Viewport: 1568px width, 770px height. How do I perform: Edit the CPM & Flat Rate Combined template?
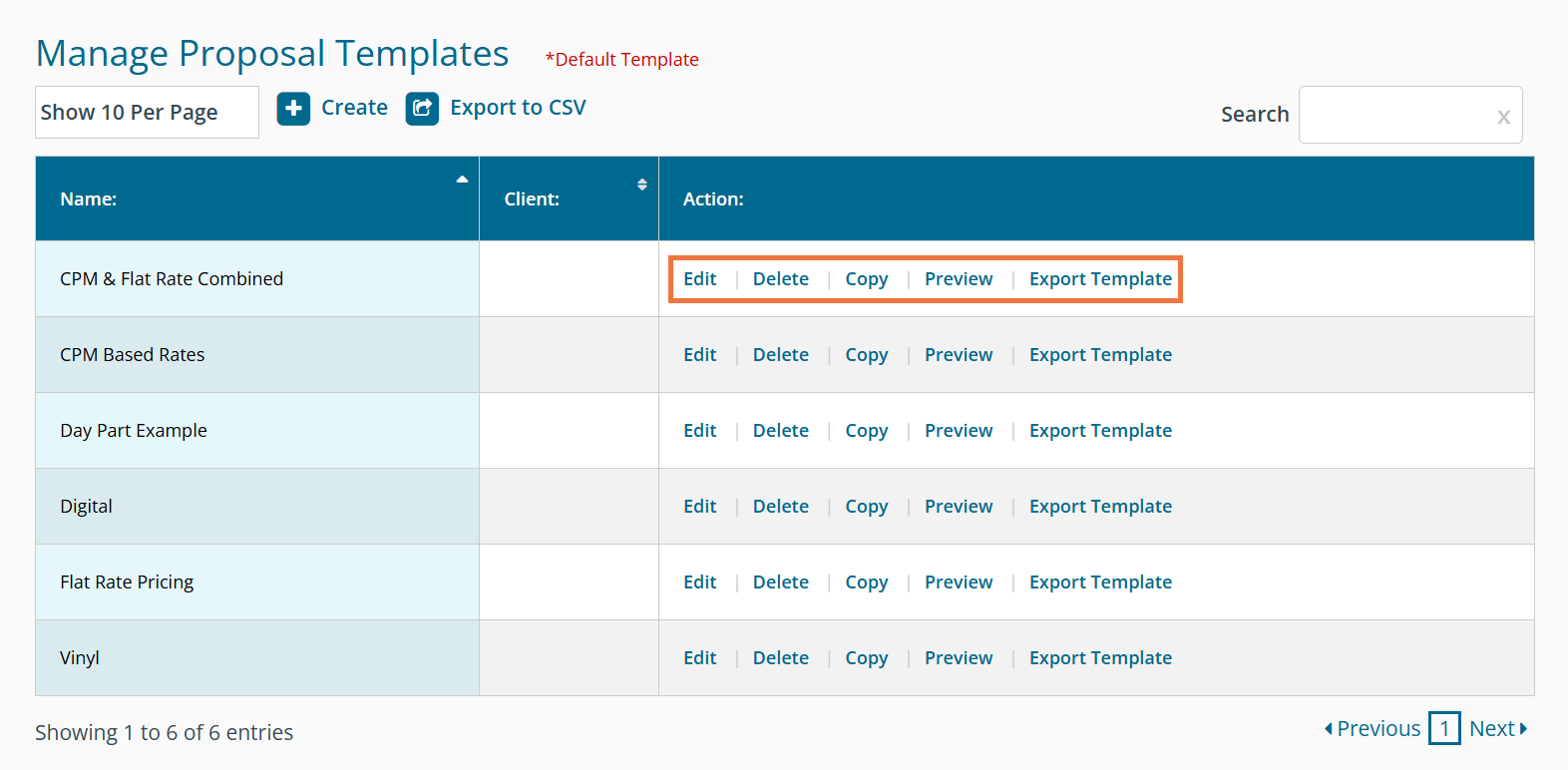(x=699, y=279)
